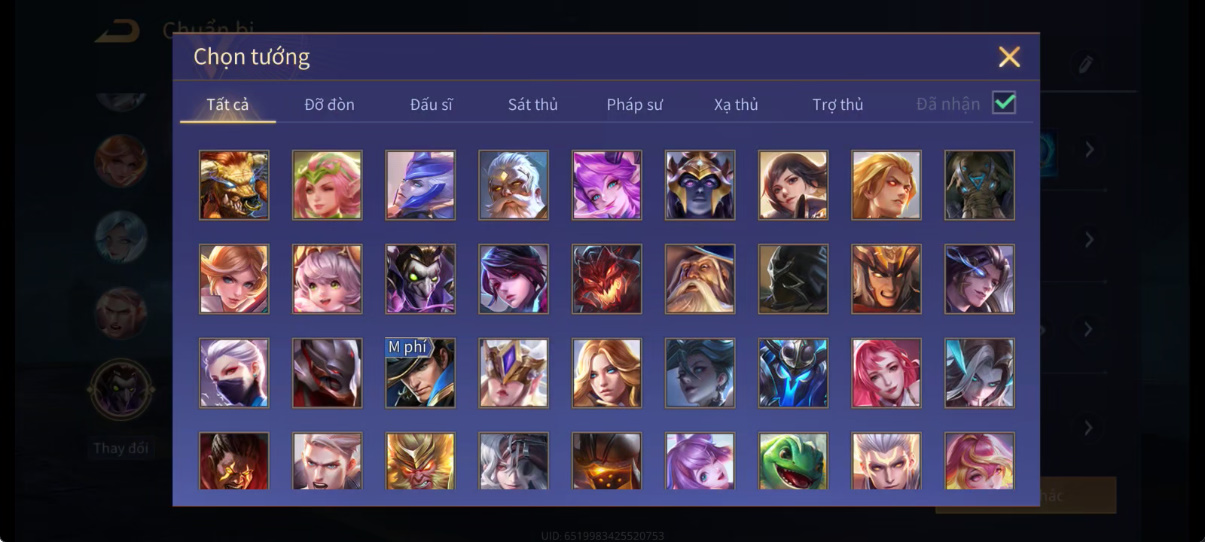Select the white-bearded old wizard hero

click(700, 279)
